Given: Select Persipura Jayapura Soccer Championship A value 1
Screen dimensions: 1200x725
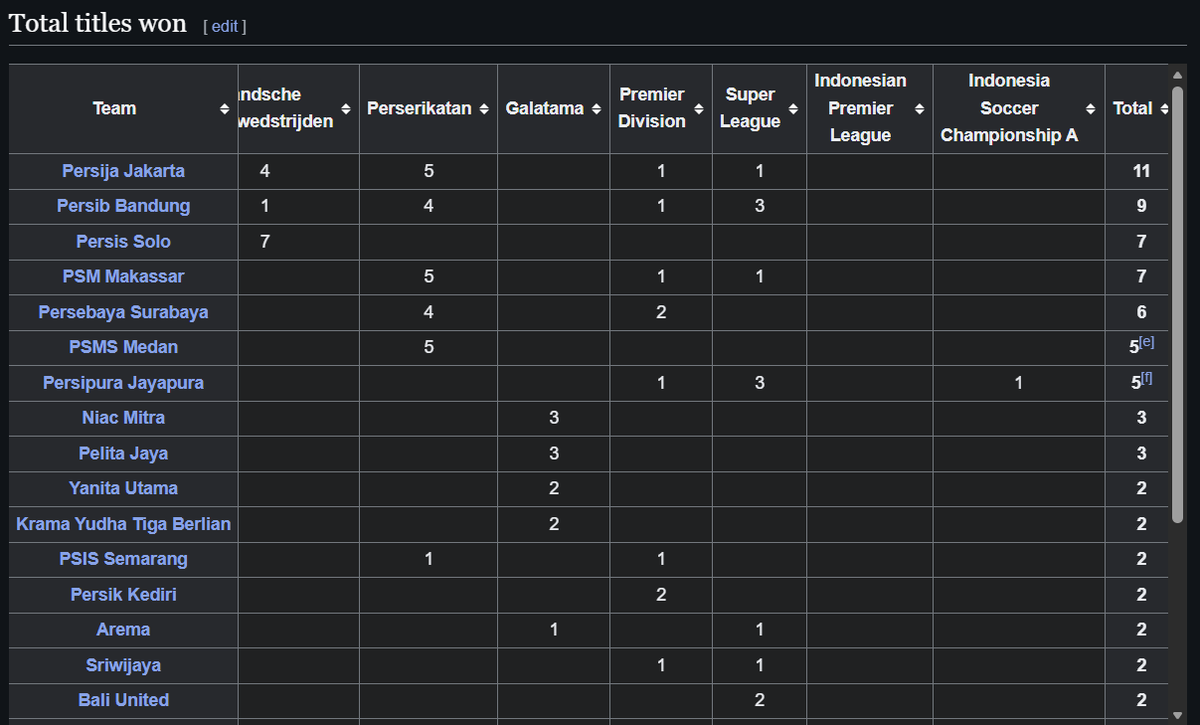Looking at the screenshot, I should (1018, 383).
